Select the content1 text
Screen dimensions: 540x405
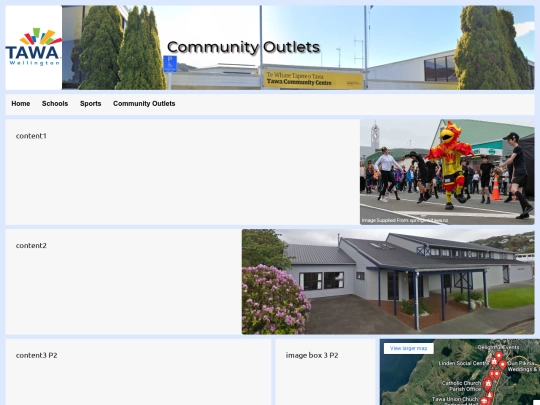(31, 136)
